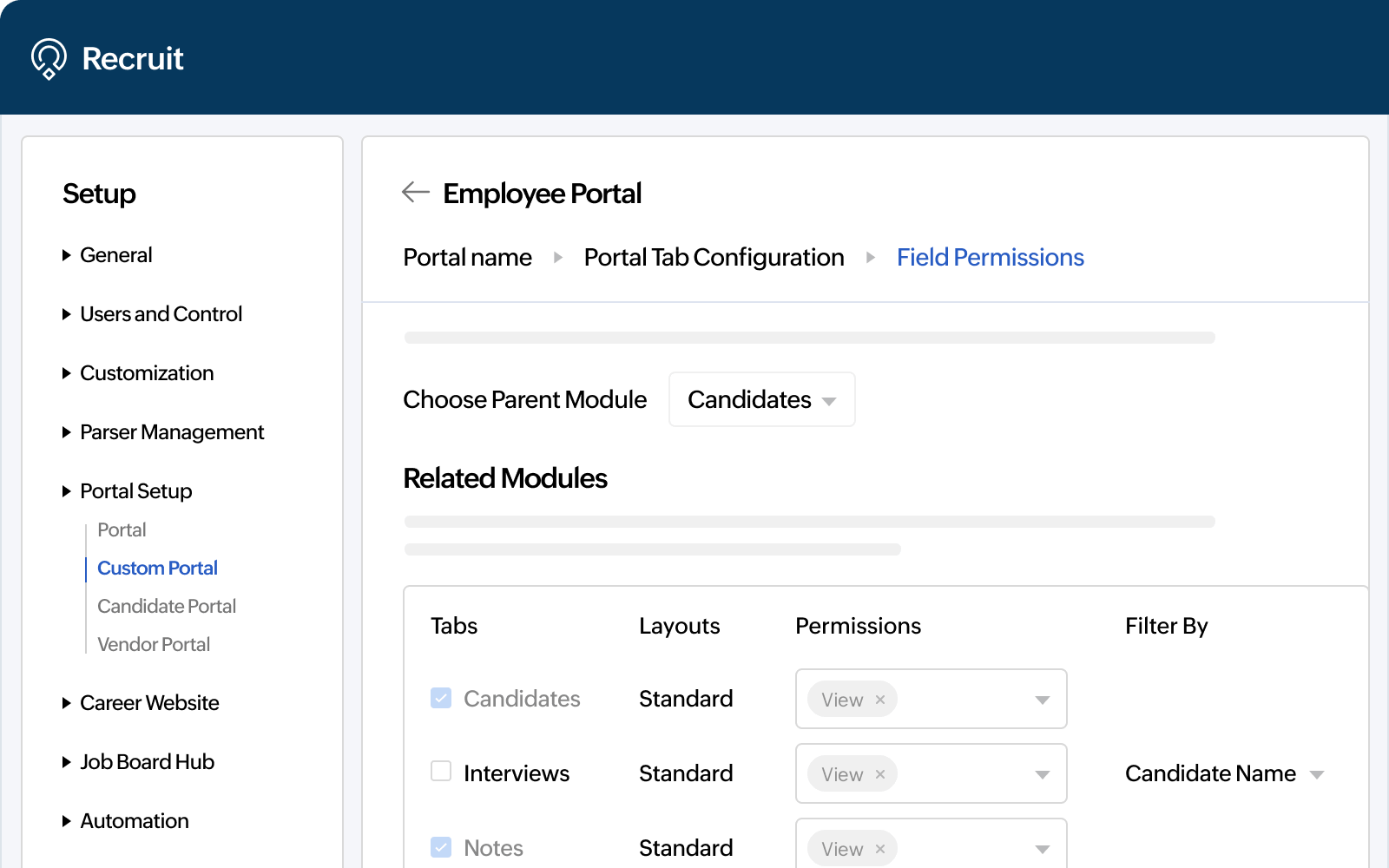The width and height of the screenshot is (1389, 868).
Task: Enable the Interviews tab checkbox
Action: [441, 770]
